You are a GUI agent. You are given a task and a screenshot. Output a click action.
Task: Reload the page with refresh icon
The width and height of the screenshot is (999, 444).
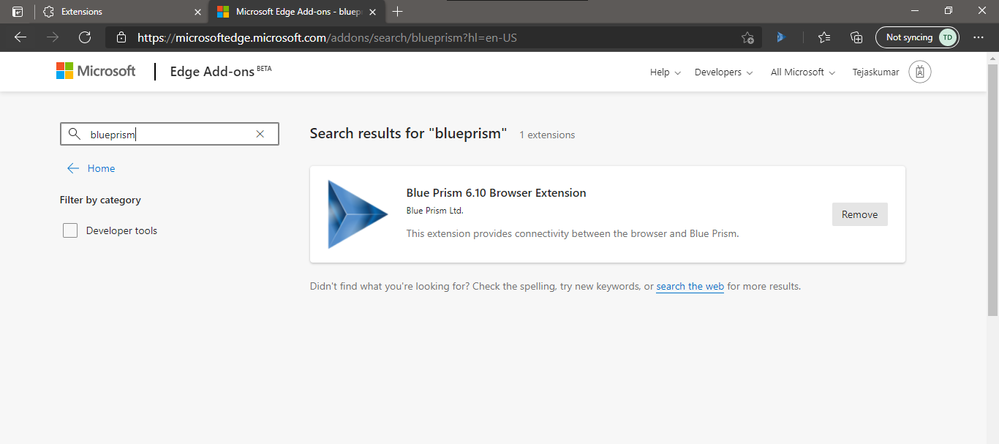(x=85, y=38)
